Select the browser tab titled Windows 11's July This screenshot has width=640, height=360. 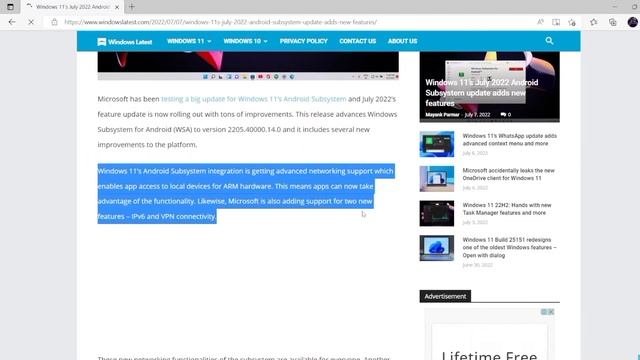tap(73, 7)
